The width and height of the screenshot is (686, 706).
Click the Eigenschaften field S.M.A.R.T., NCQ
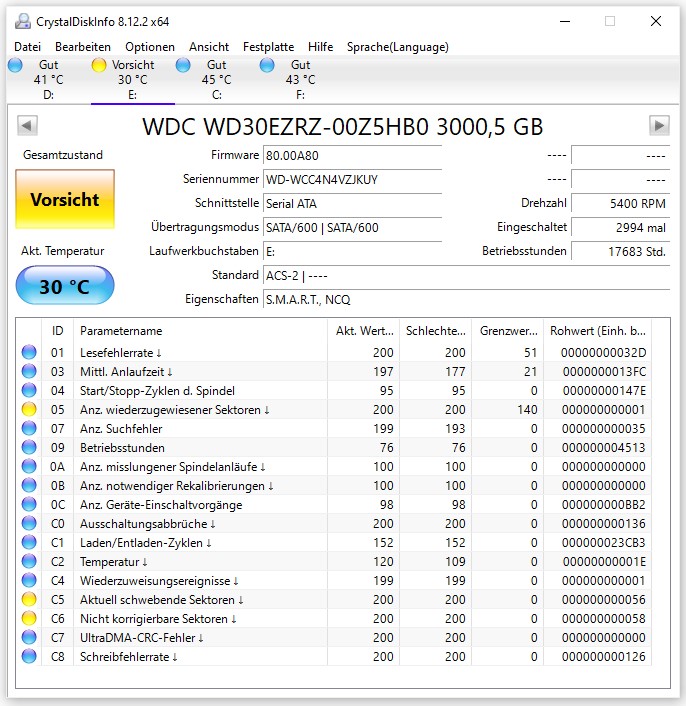click(466, 299)
